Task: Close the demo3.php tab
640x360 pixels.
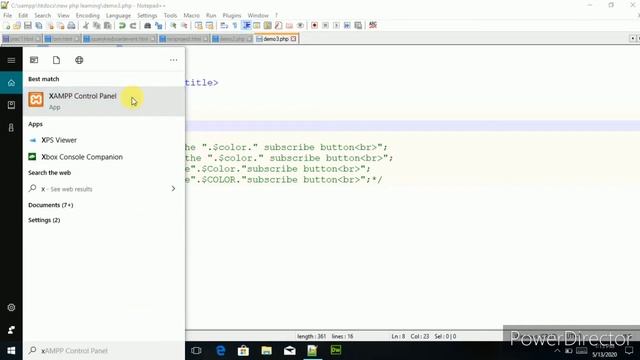Action: click(x=293, y=39)
